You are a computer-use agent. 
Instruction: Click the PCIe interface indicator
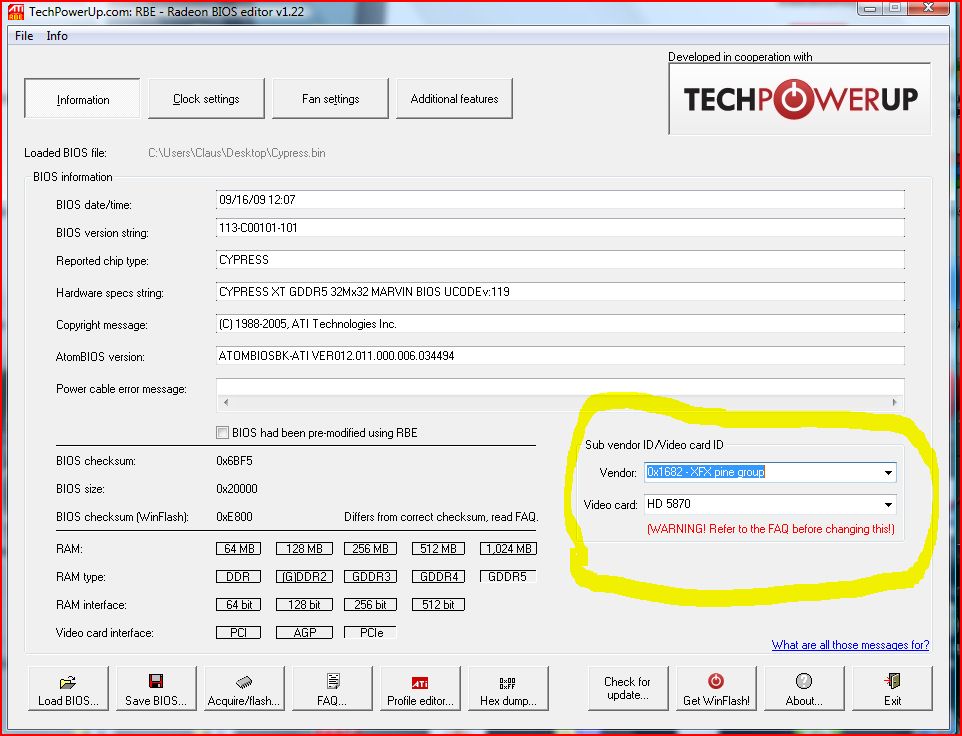(x=371, y=632)
